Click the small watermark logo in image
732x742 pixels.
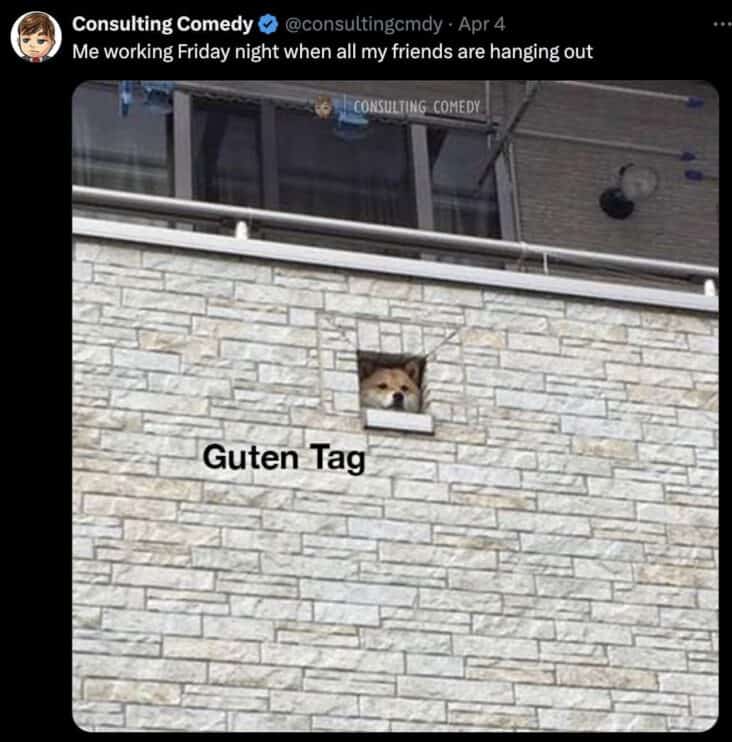[324, 107]
